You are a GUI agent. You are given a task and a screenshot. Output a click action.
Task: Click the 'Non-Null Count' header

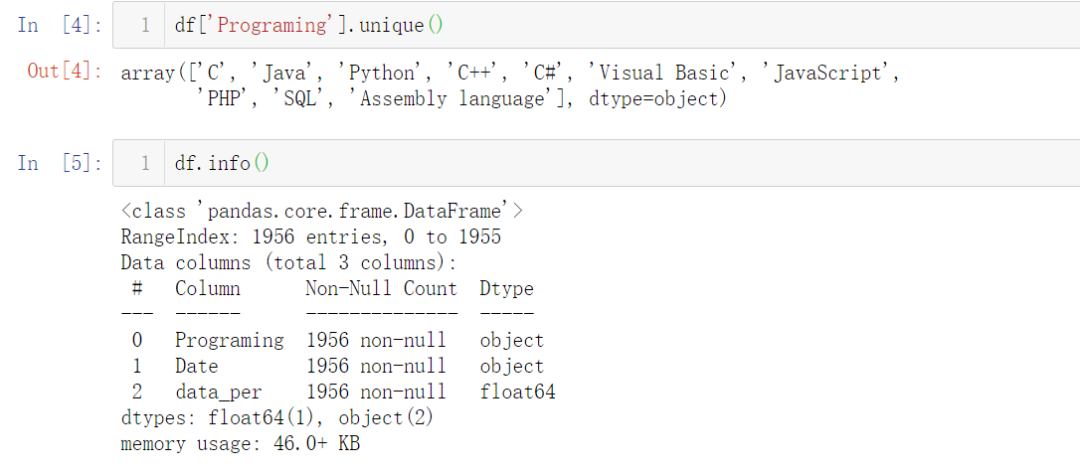point(381,289)
